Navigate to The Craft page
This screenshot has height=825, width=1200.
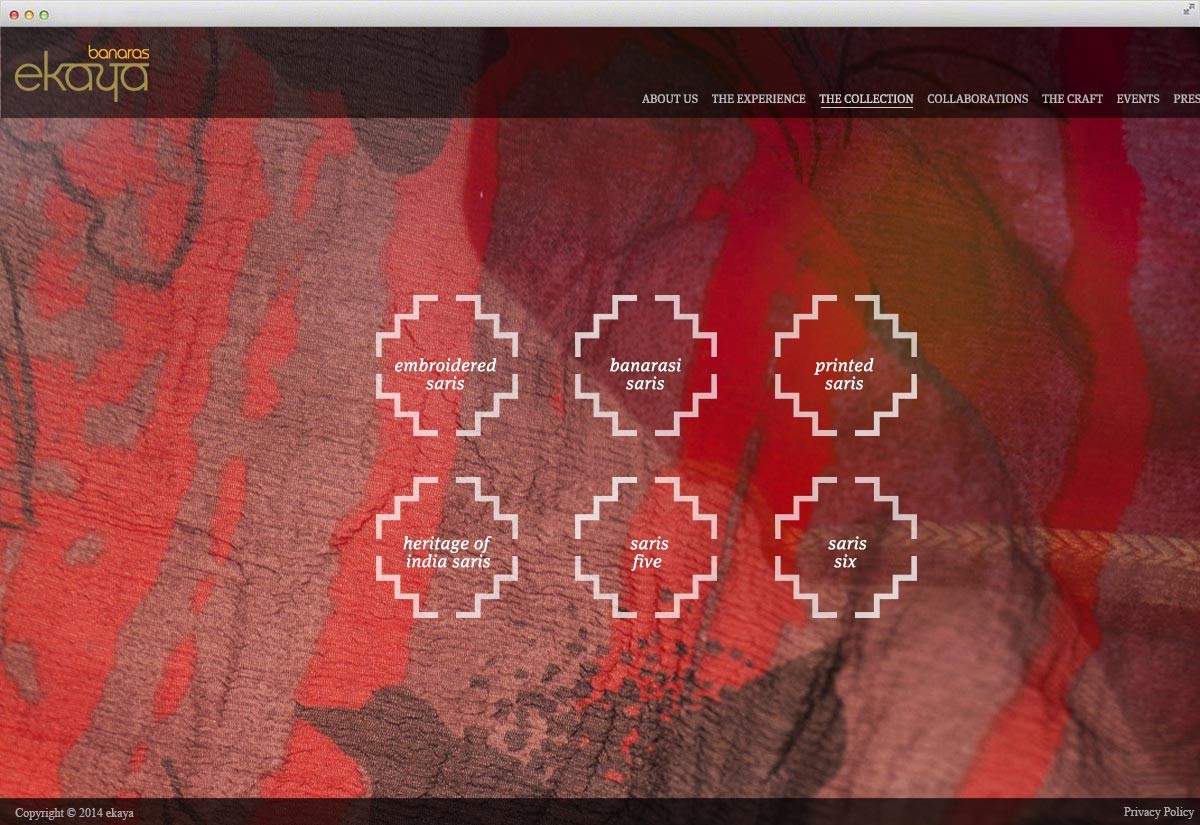point(1072,99)
